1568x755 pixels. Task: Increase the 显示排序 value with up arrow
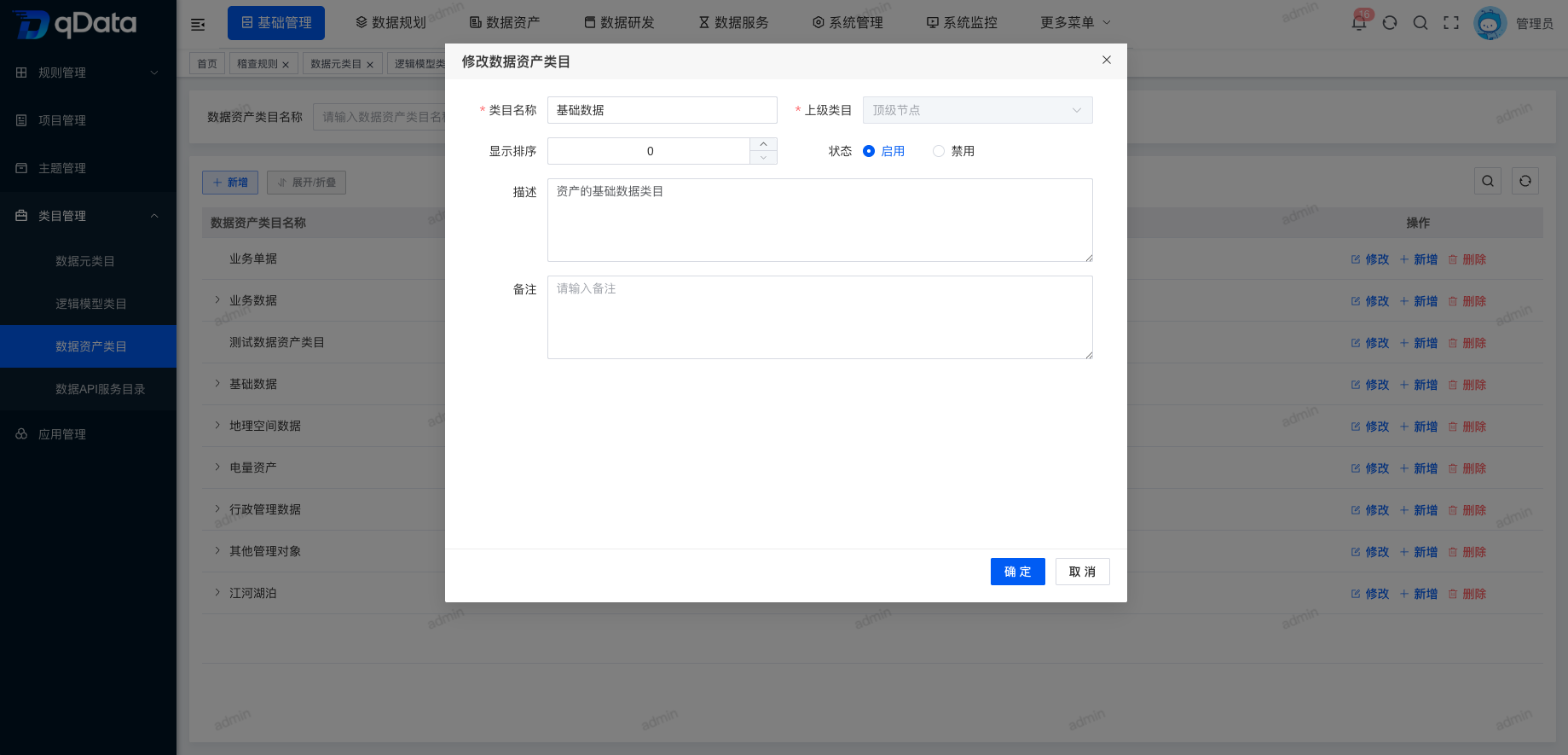tap(763, 144)
